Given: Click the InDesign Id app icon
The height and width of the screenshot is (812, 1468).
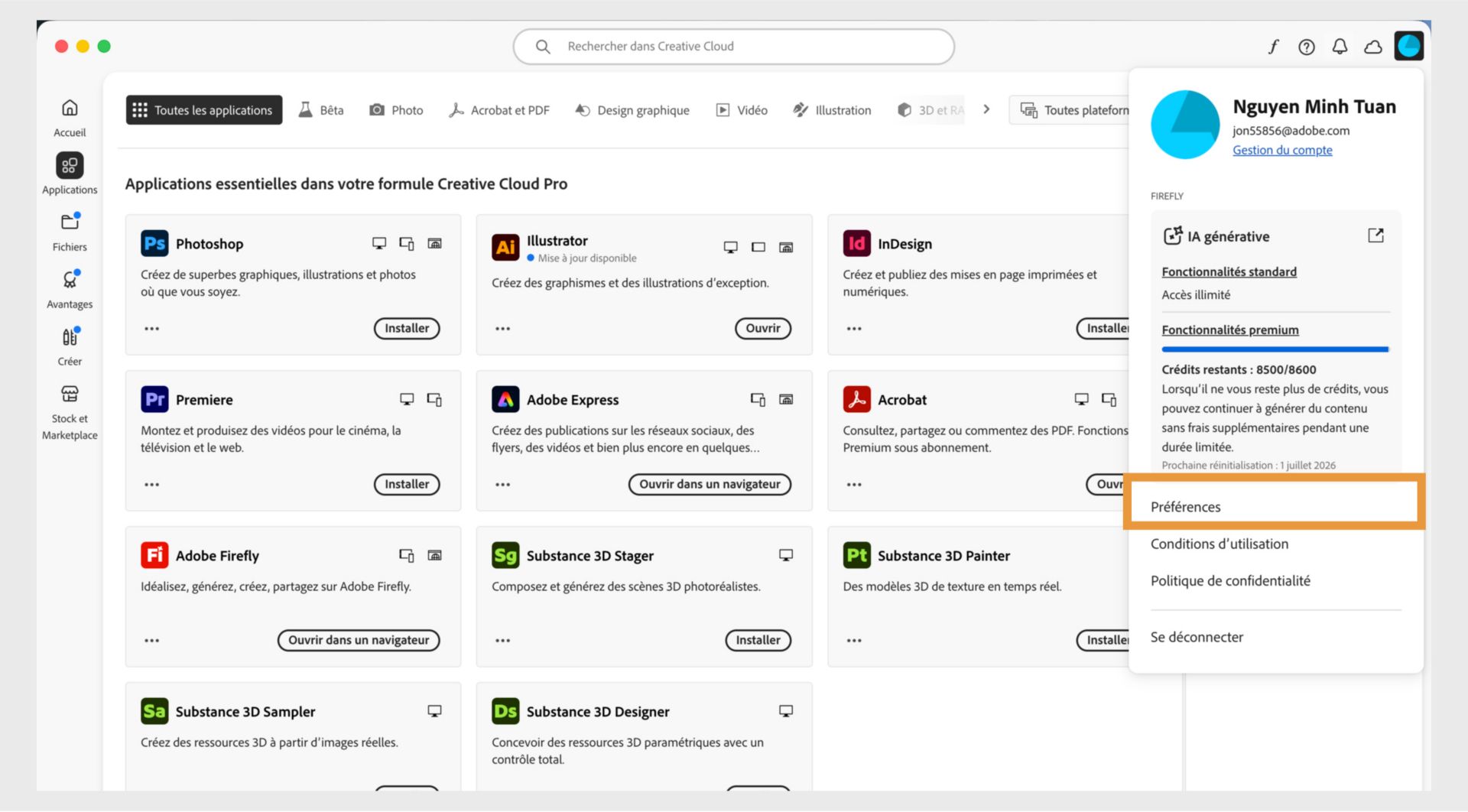Looking at the screenshot, I should (x=856, y=243).
